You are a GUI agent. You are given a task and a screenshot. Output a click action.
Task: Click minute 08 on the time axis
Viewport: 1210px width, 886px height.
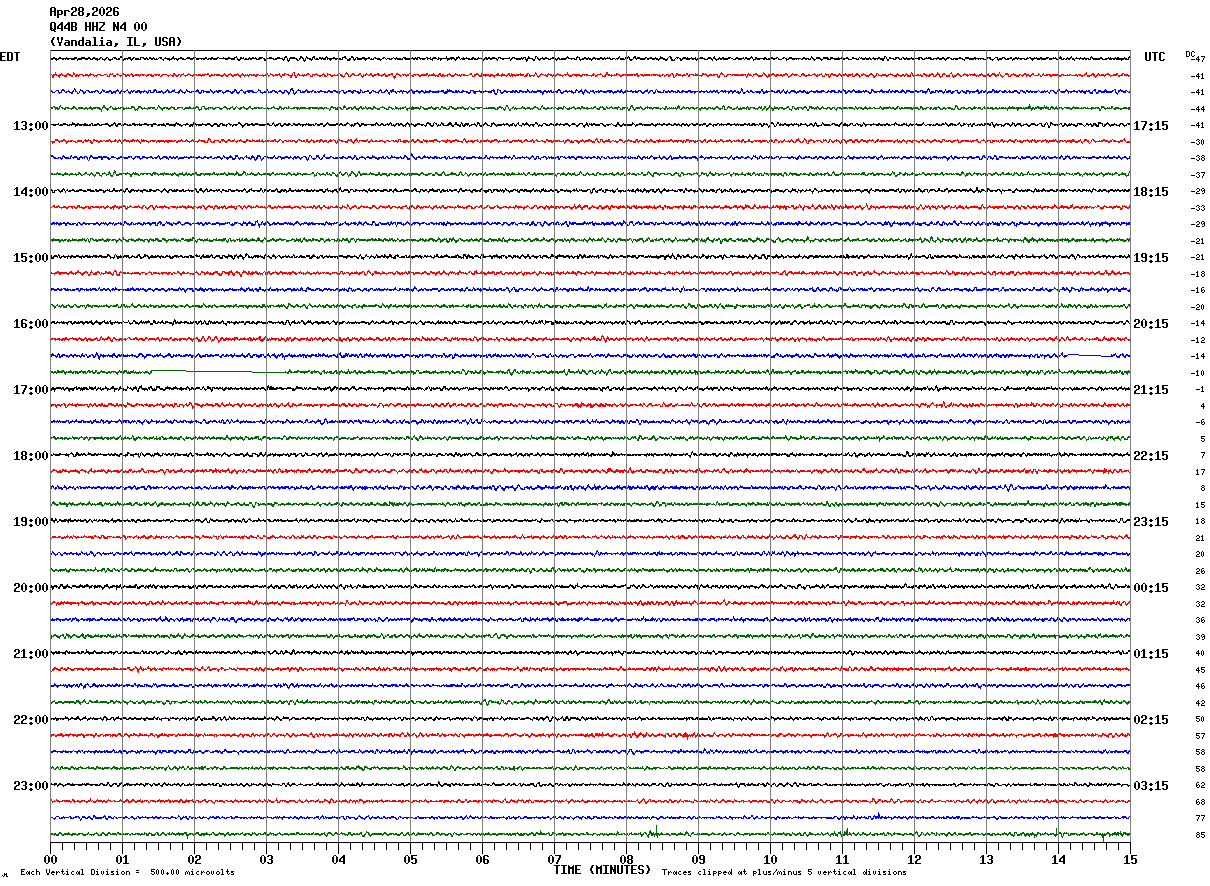pos(626,860)
